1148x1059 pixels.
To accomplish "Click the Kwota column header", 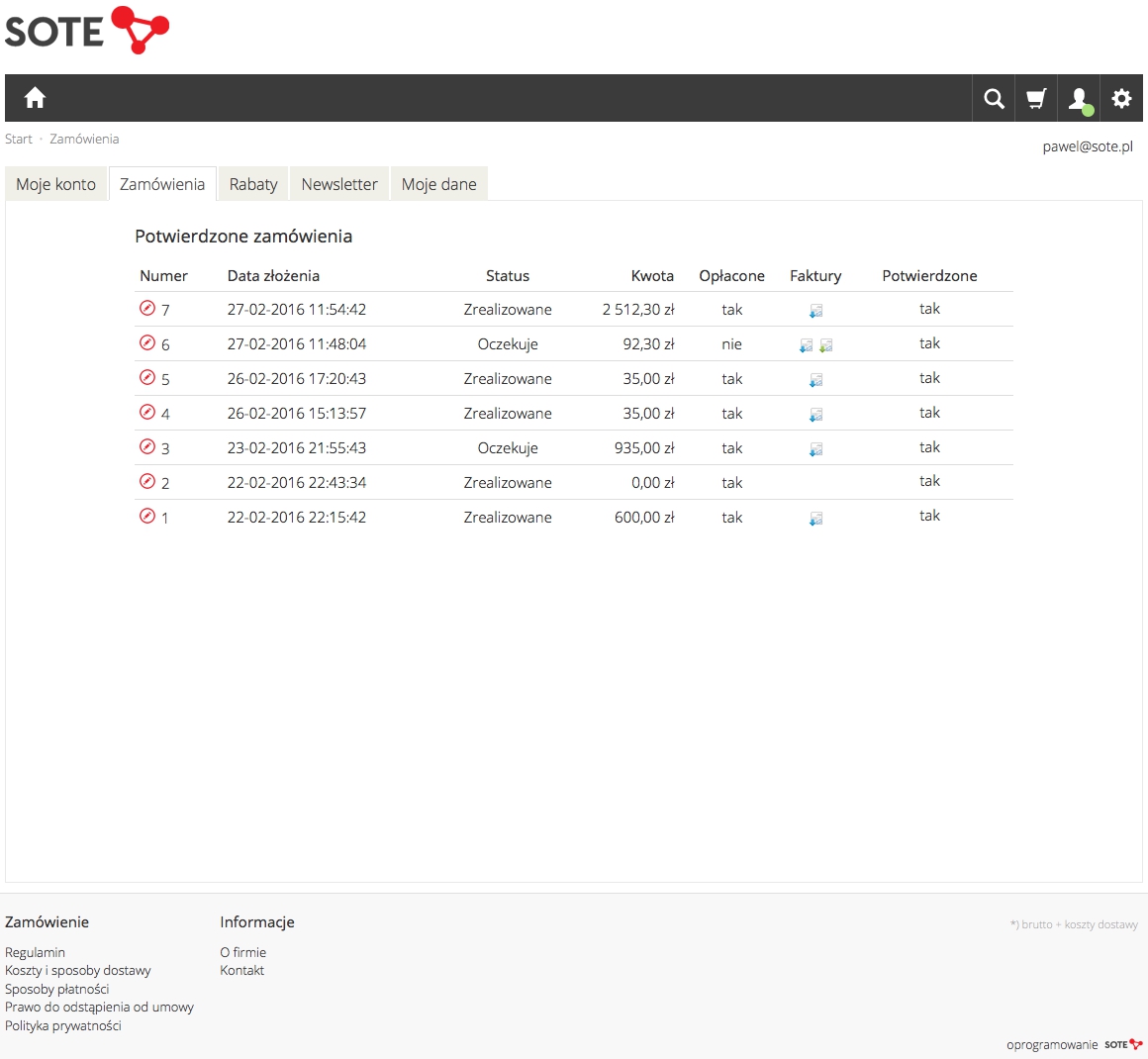I will (x=652, y=275).
